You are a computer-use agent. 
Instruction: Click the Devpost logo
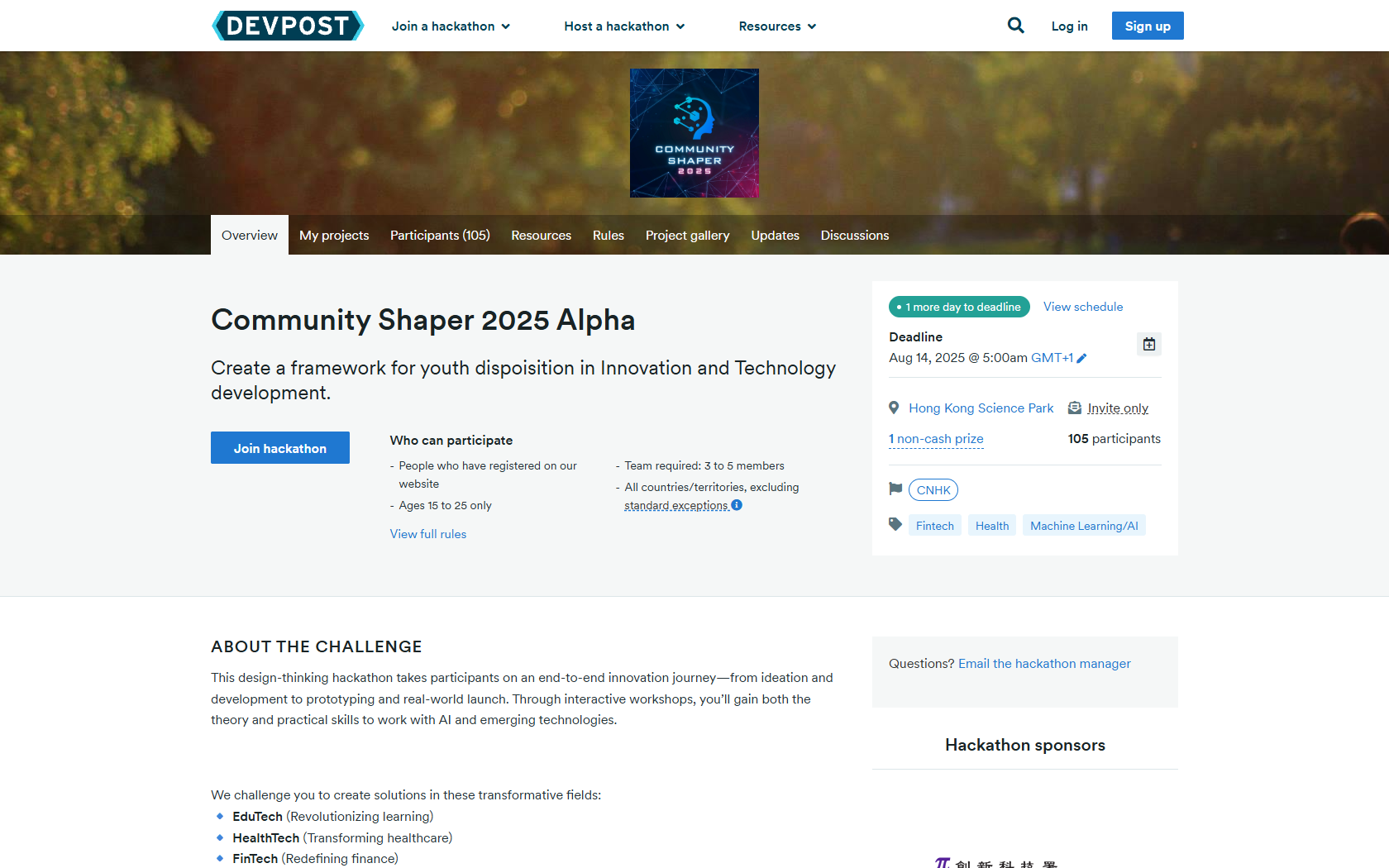pos(288,26)
